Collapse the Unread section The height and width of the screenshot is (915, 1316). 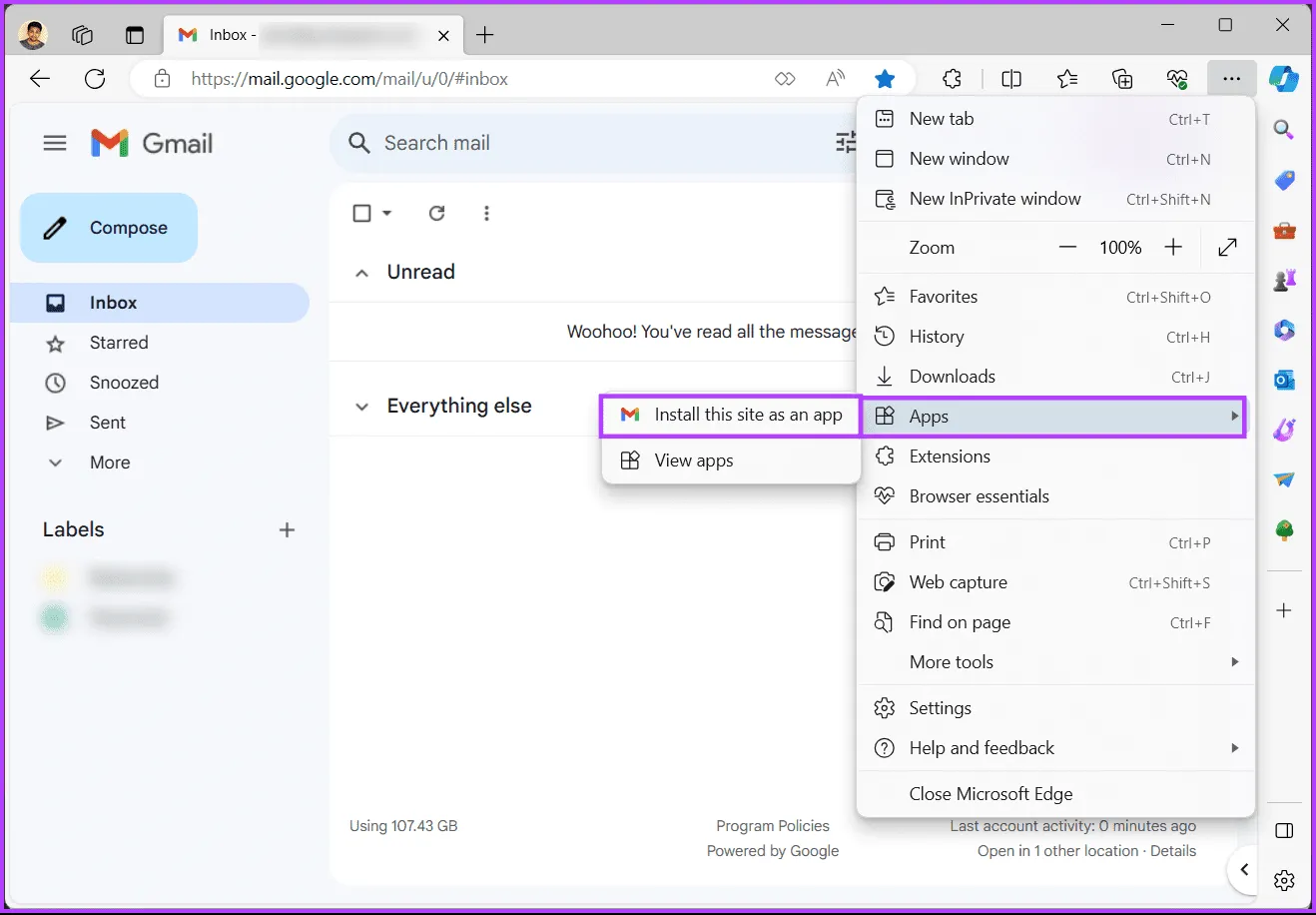click(362, 273)
